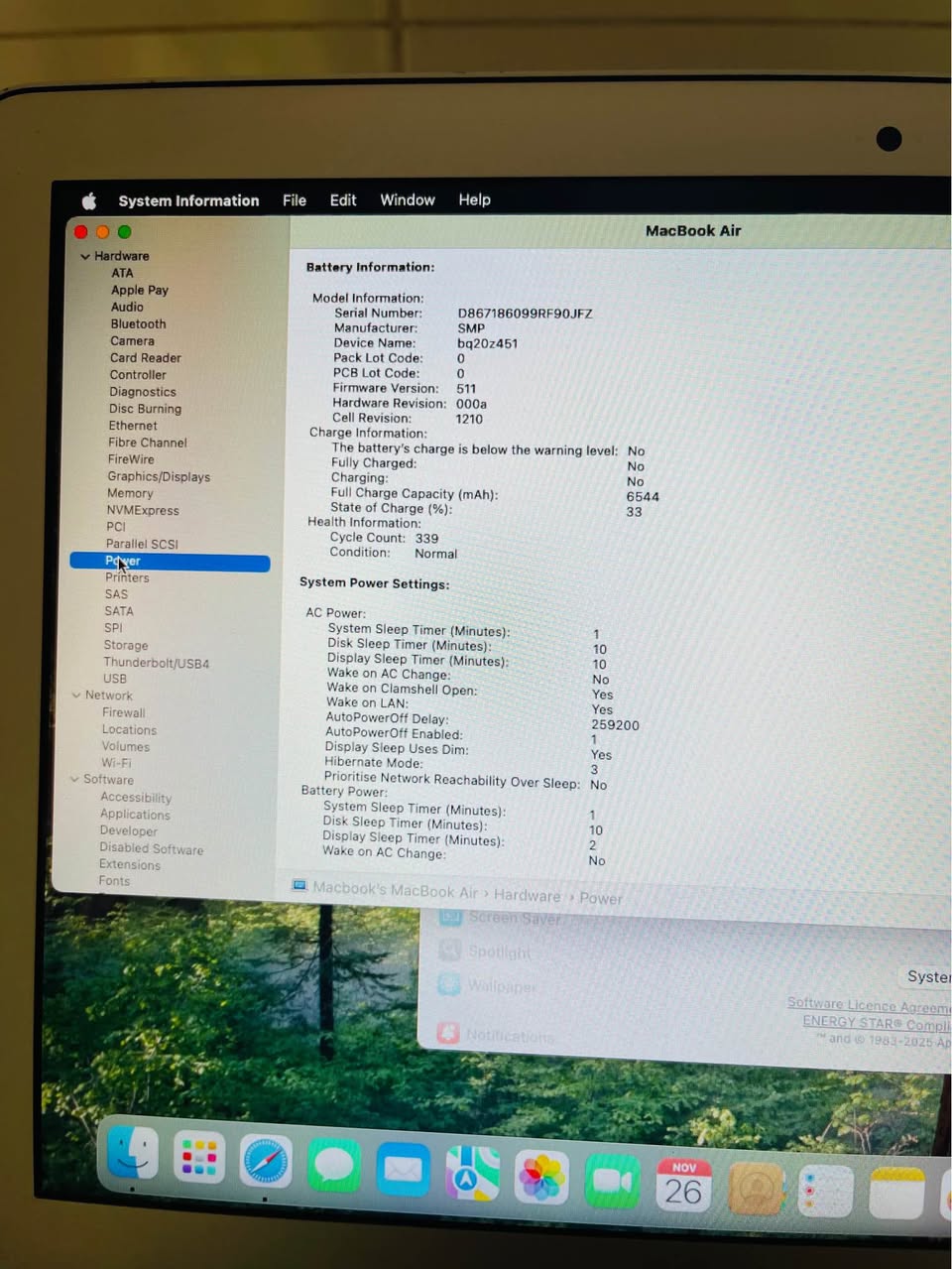Open Software Licence Agreement link
Screen dimensions: 952x1269
point(869,1005)
